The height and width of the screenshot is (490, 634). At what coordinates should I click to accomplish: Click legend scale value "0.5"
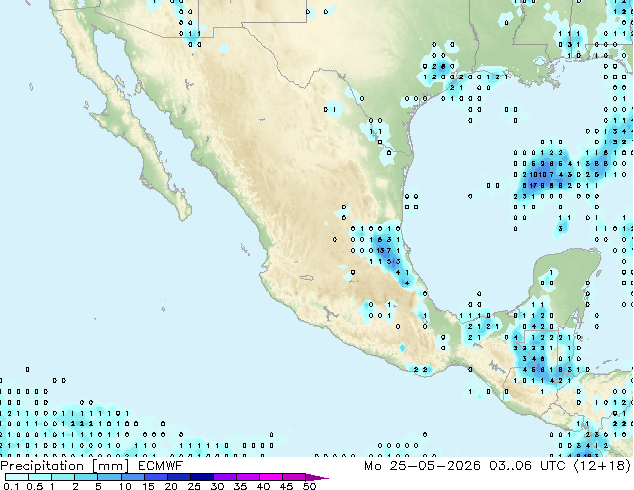click(35, 486)
